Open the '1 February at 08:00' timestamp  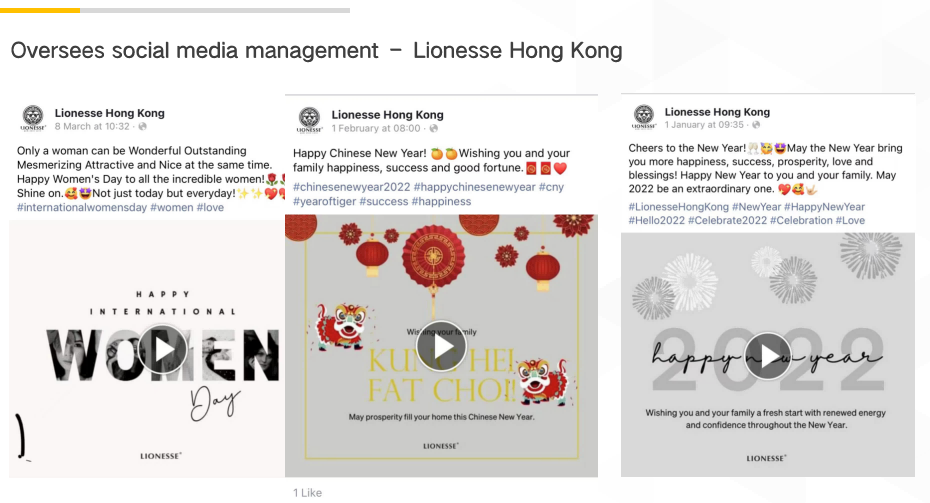coord(376,128)
